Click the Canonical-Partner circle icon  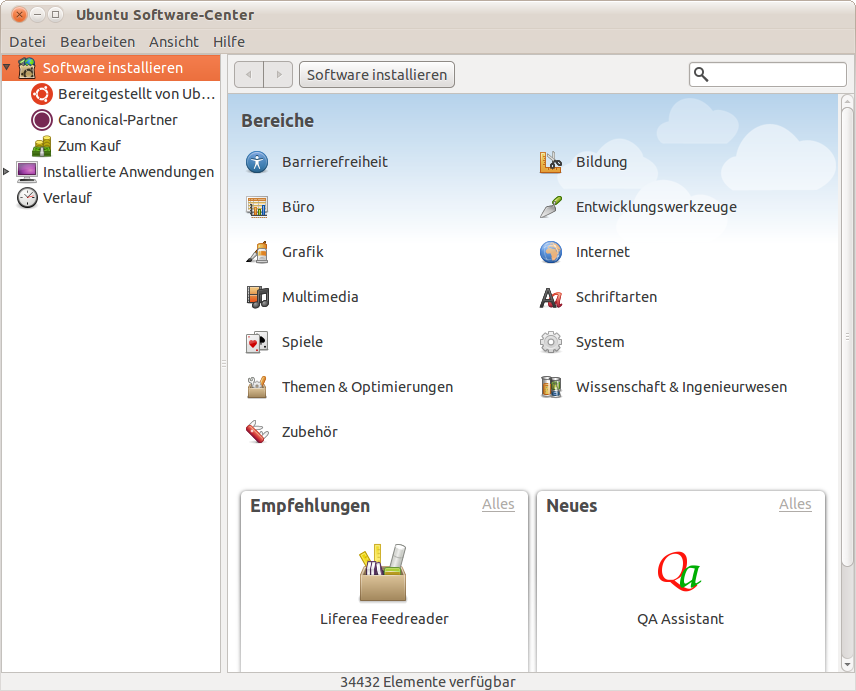(42, 120)
